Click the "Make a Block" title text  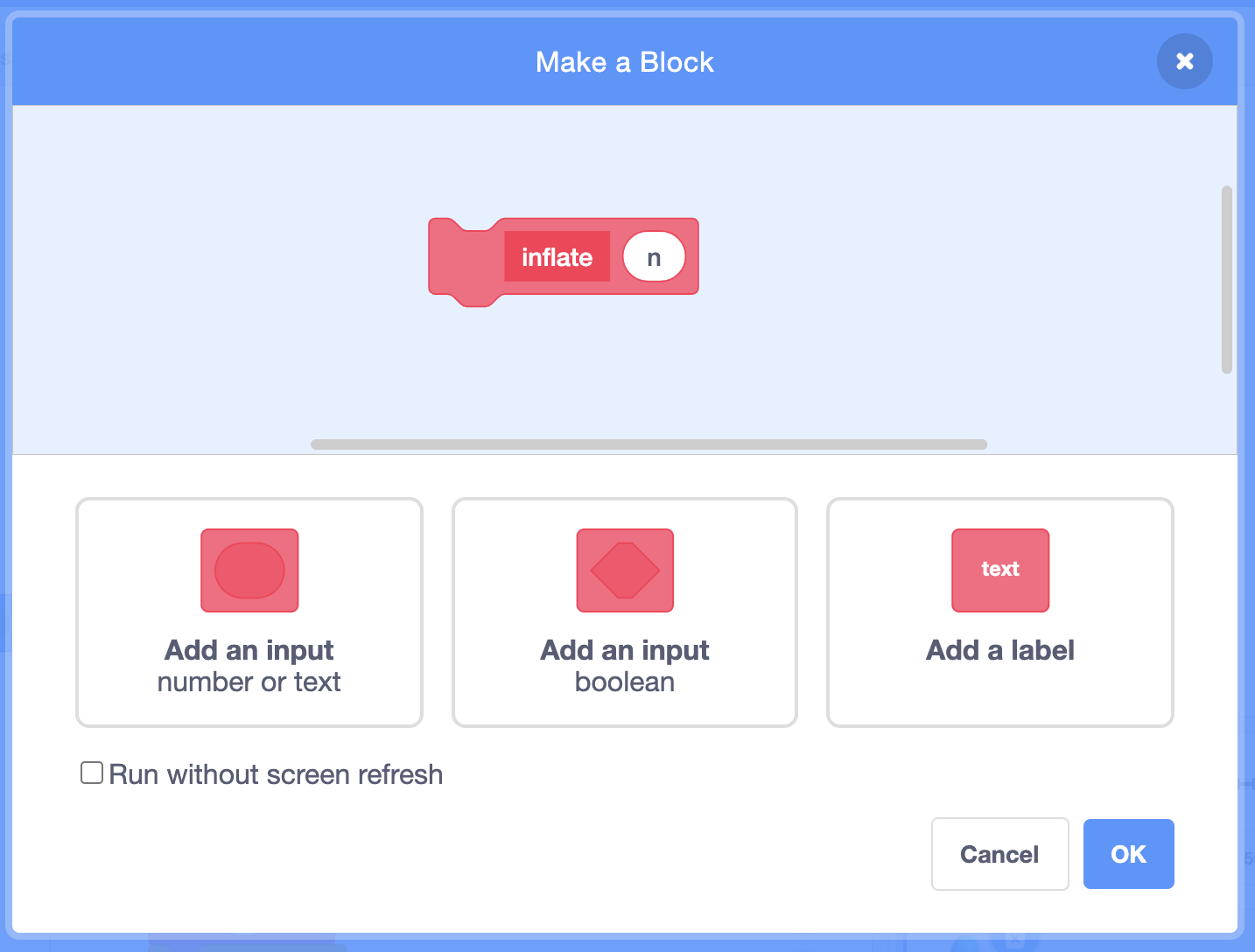pos(625,62)
